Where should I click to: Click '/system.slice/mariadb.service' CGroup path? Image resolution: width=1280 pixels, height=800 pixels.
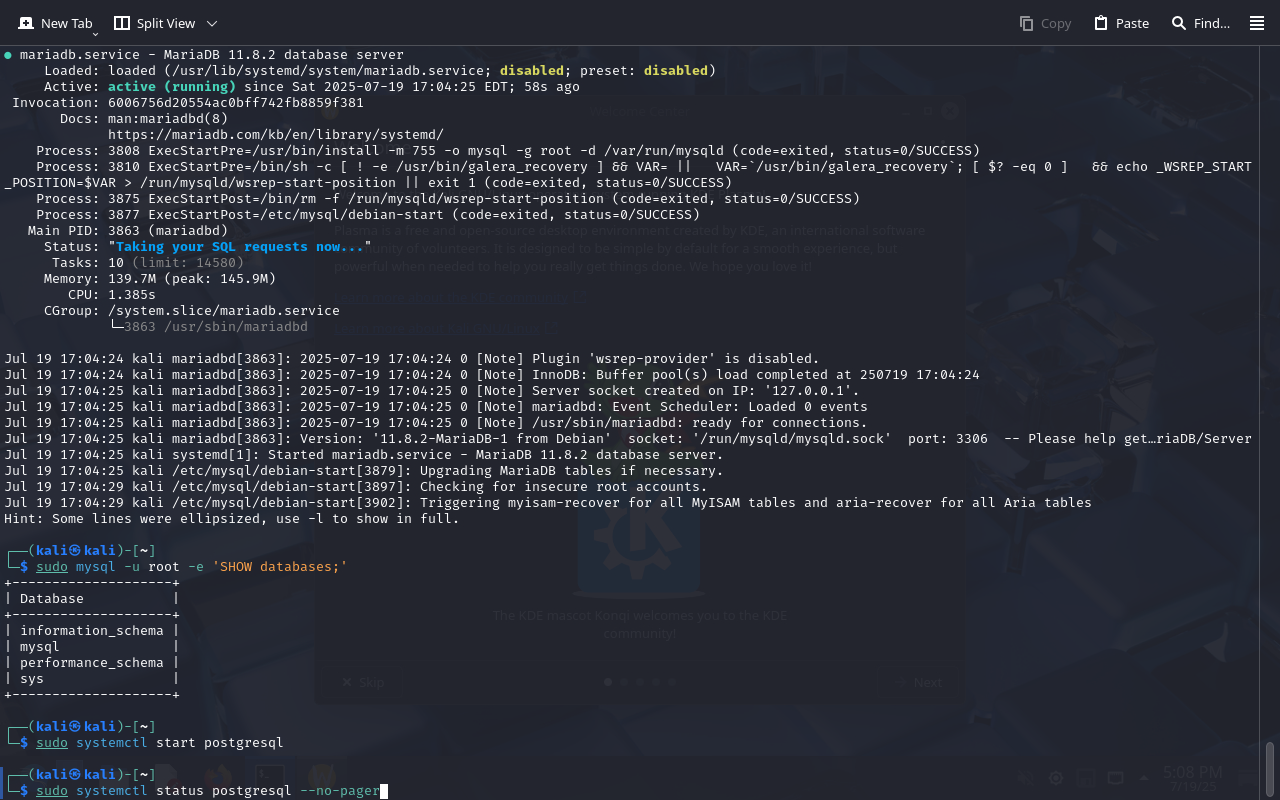coord(224,311)
